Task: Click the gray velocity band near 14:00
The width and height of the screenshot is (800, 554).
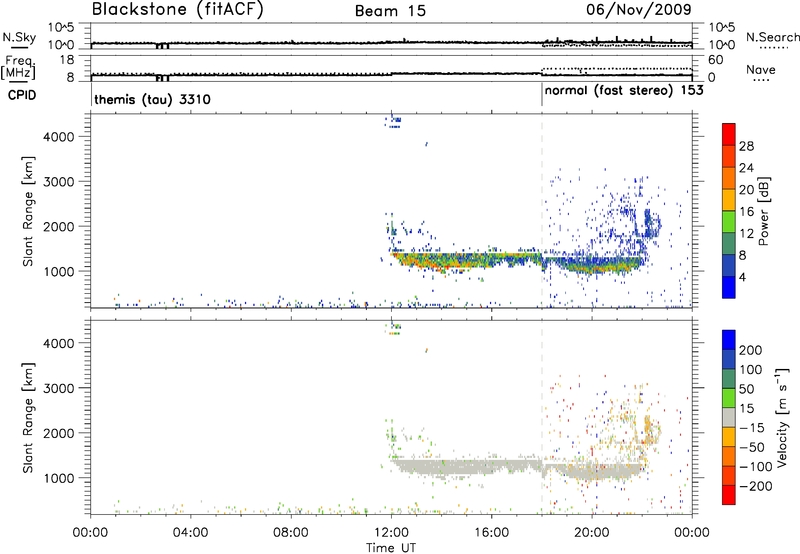Action: pyautogui.click(x=441, y=467)
